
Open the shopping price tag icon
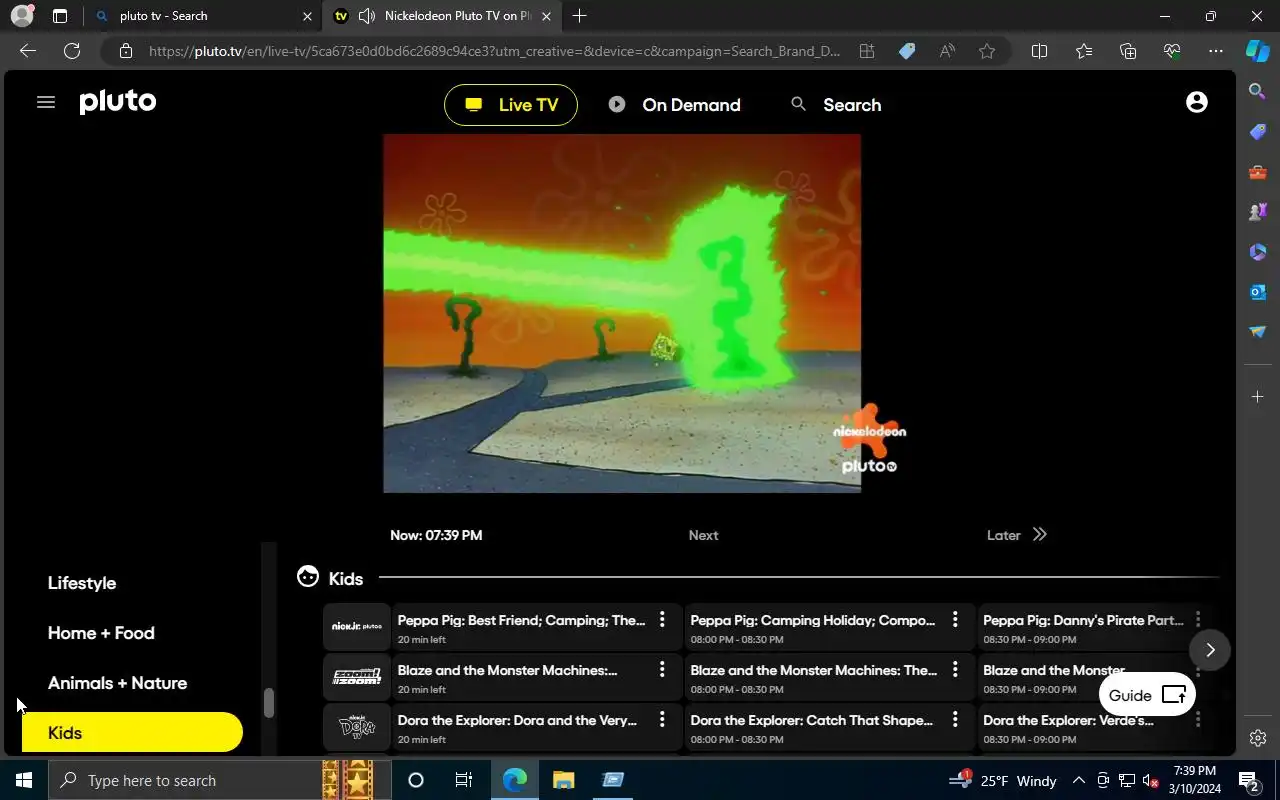(907, 51)
